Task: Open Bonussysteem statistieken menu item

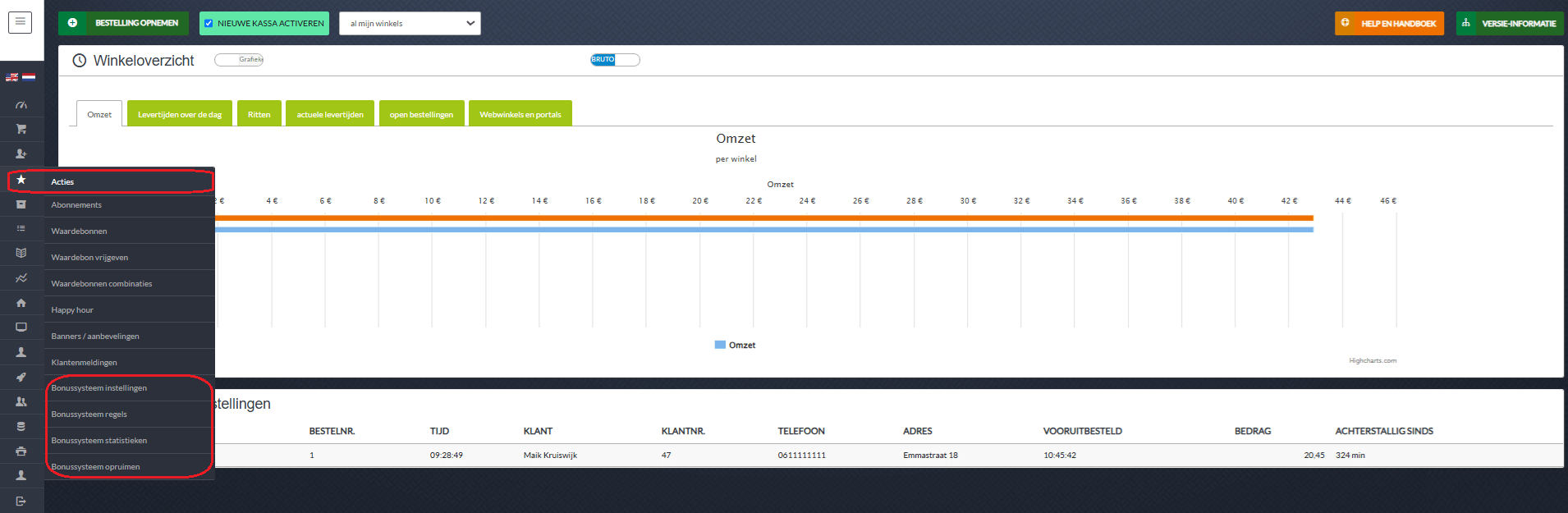Action: coord(130,441)
